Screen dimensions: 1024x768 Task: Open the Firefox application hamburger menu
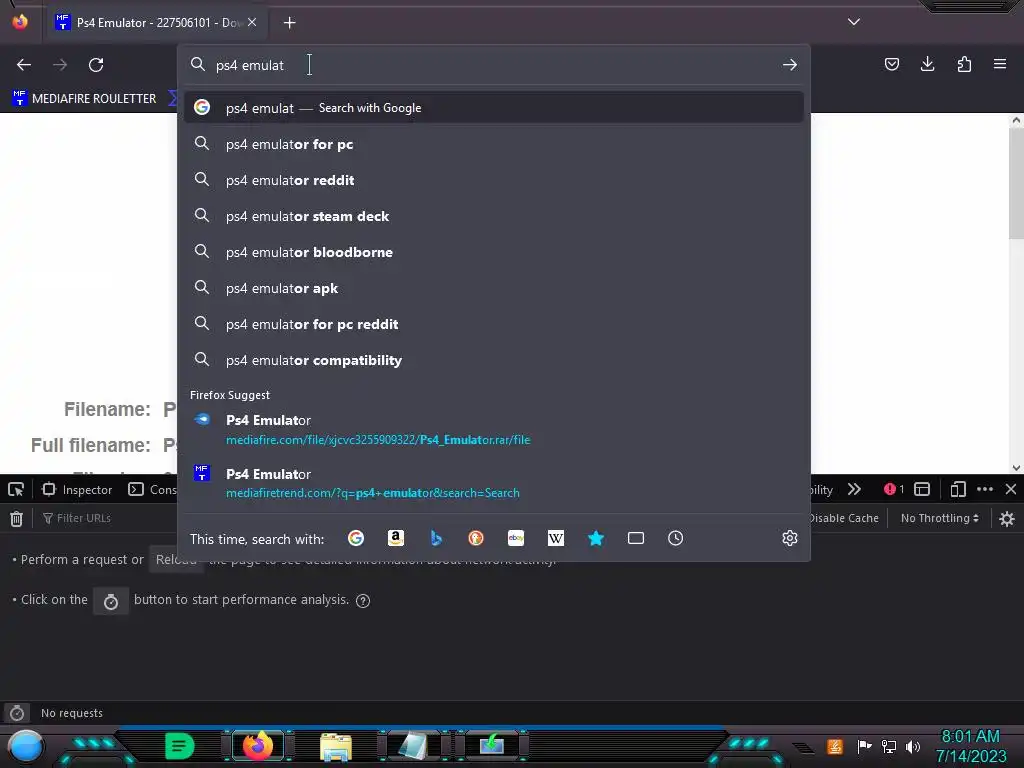(1000, 64)
